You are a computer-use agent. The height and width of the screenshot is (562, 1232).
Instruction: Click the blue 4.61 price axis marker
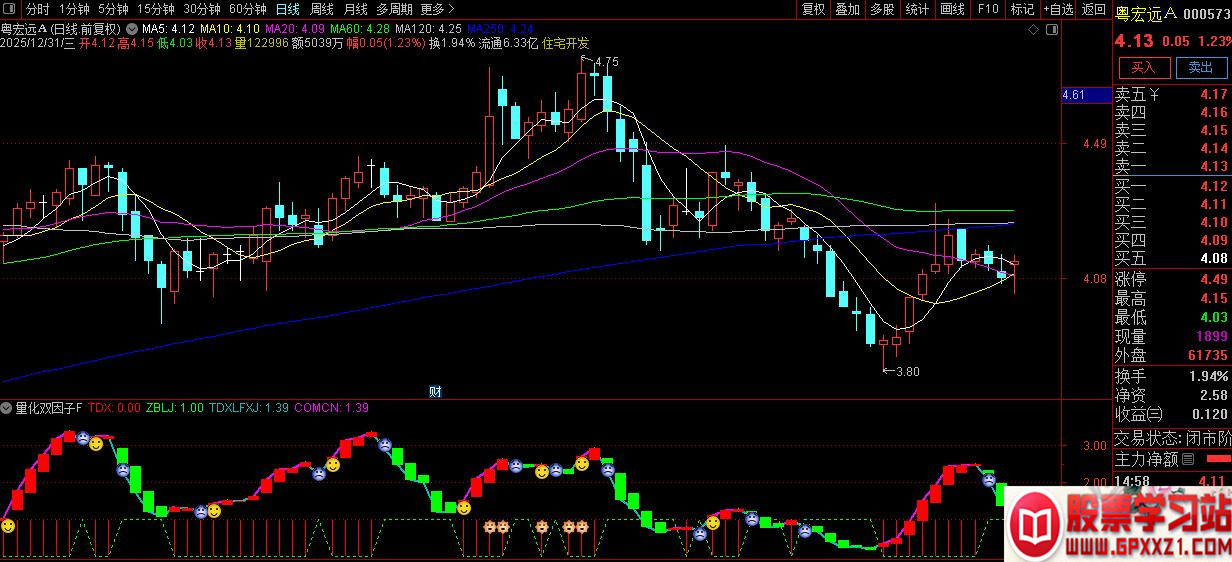1074,95
